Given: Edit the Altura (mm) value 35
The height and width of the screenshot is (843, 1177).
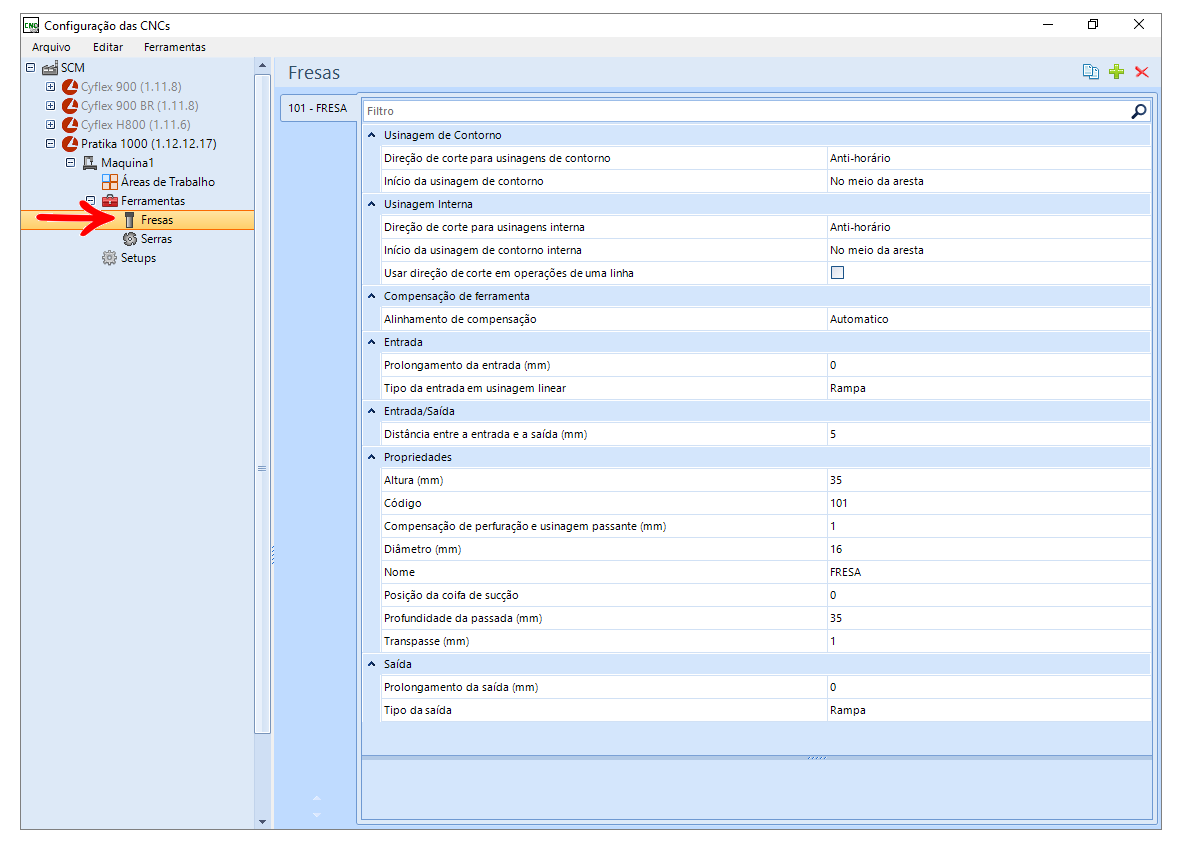Looking at the screenshot, I should tap(989, 480).
